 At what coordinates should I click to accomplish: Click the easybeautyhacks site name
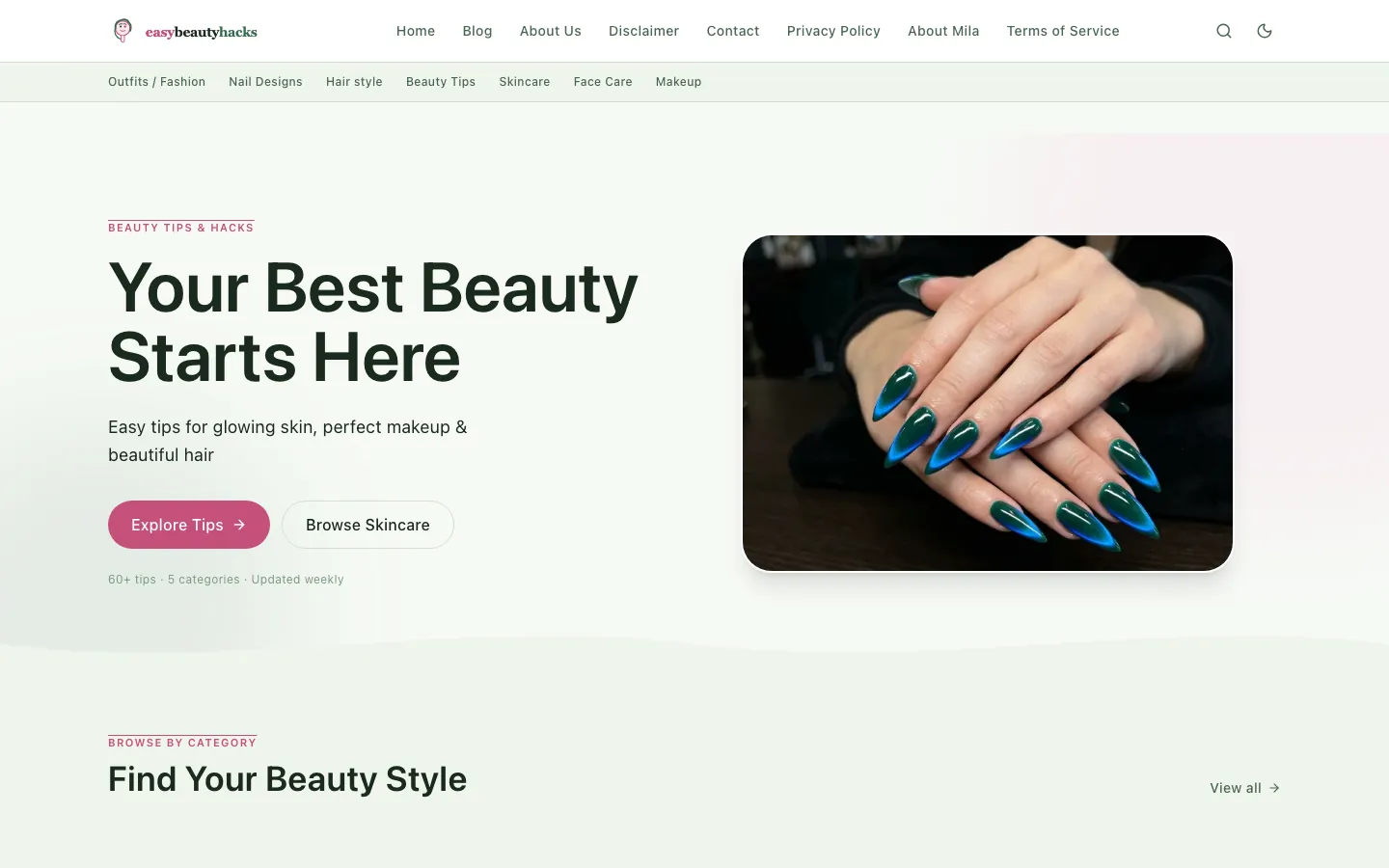202,32
